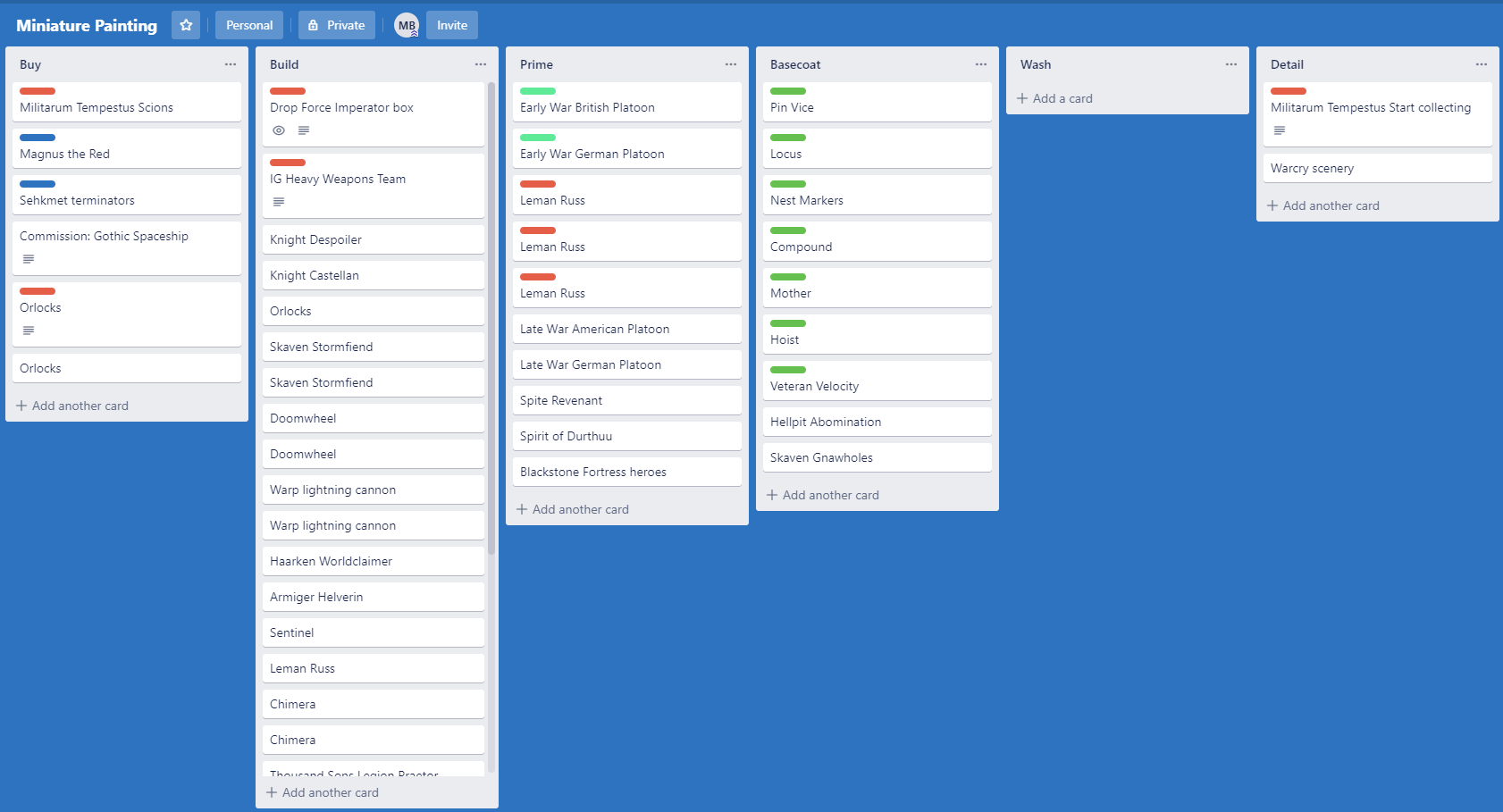Click plus icon to add card in Wash
The image size is (1503, 812).
[1022, 98]
